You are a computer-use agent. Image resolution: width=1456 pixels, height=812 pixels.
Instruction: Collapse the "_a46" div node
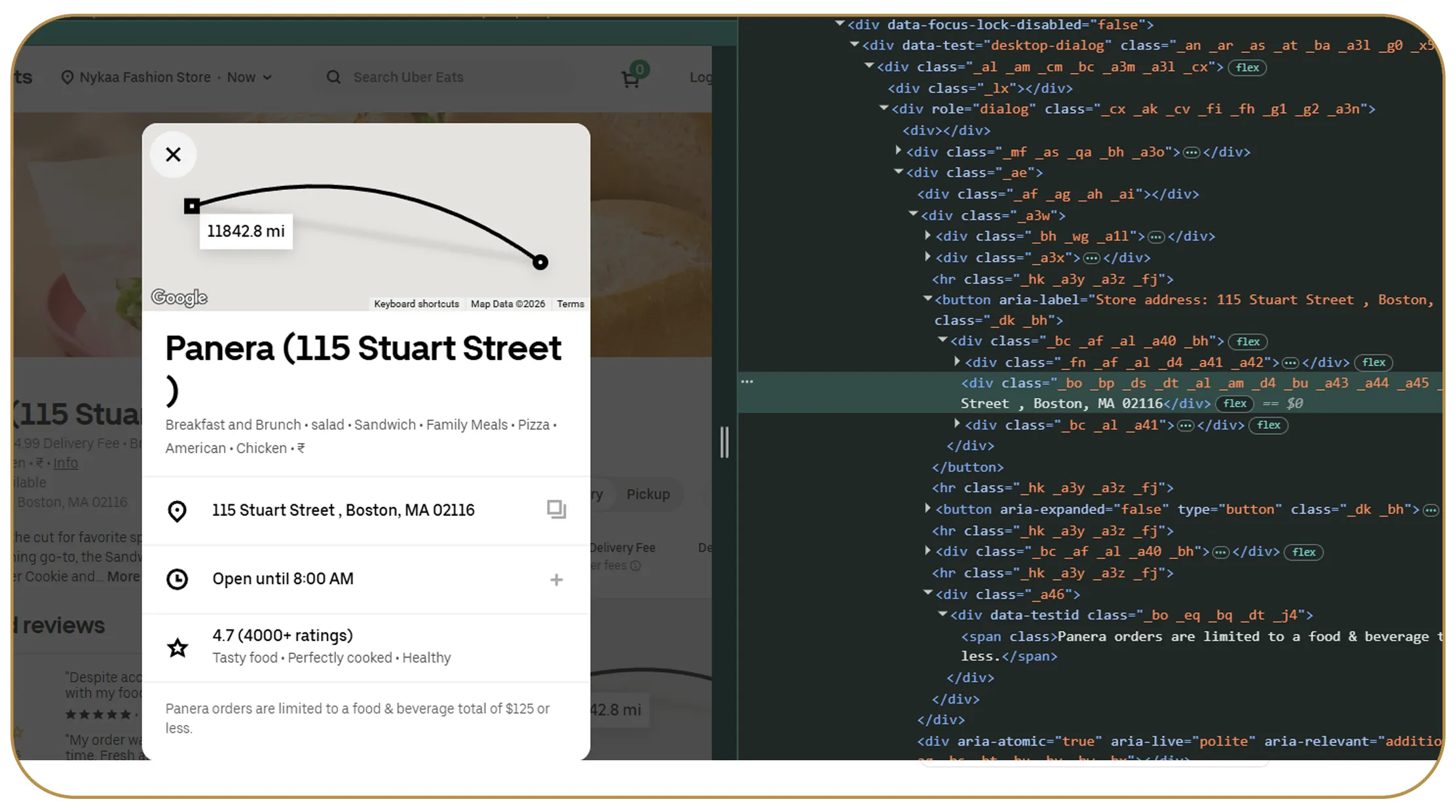(x=927, y=593)
